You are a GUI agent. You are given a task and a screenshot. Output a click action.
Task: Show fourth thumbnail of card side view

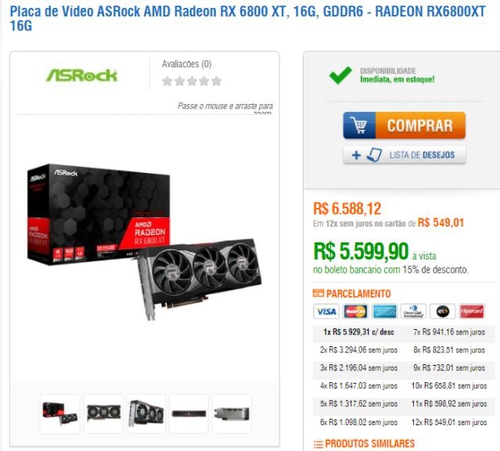(x=189, y=414)
